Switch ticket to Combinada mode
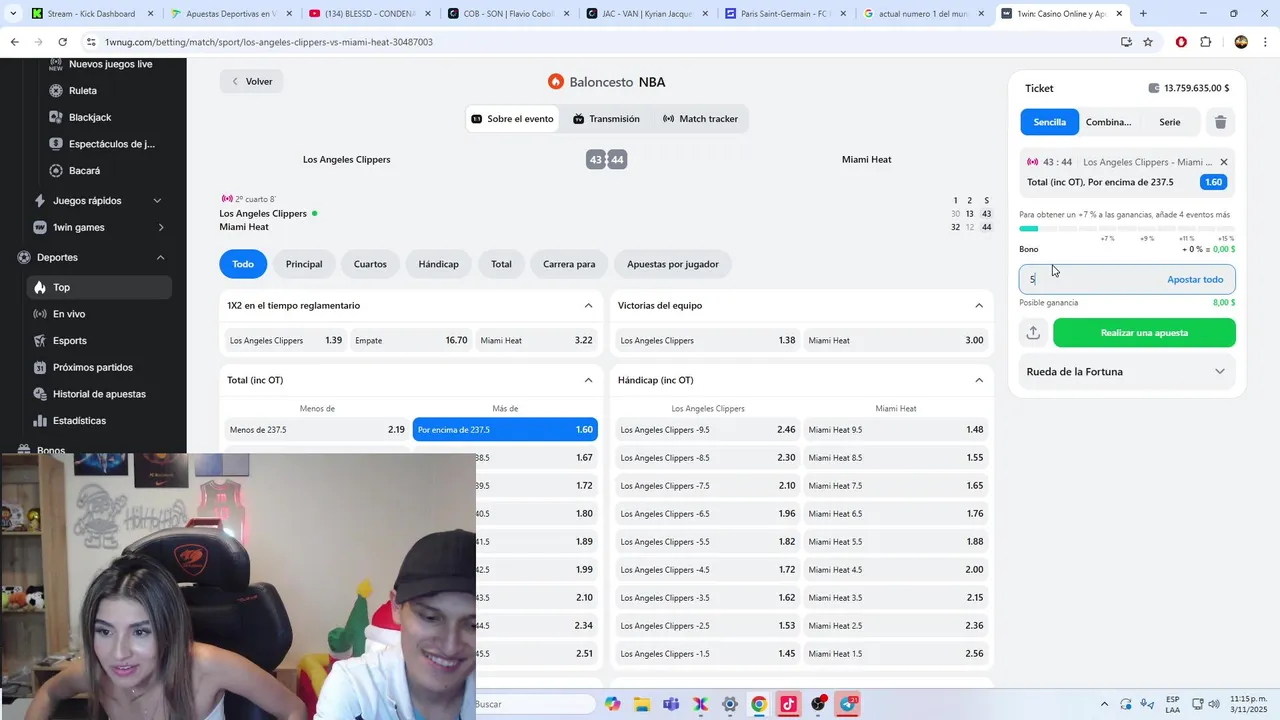1280x720 pixels. 1108,122
